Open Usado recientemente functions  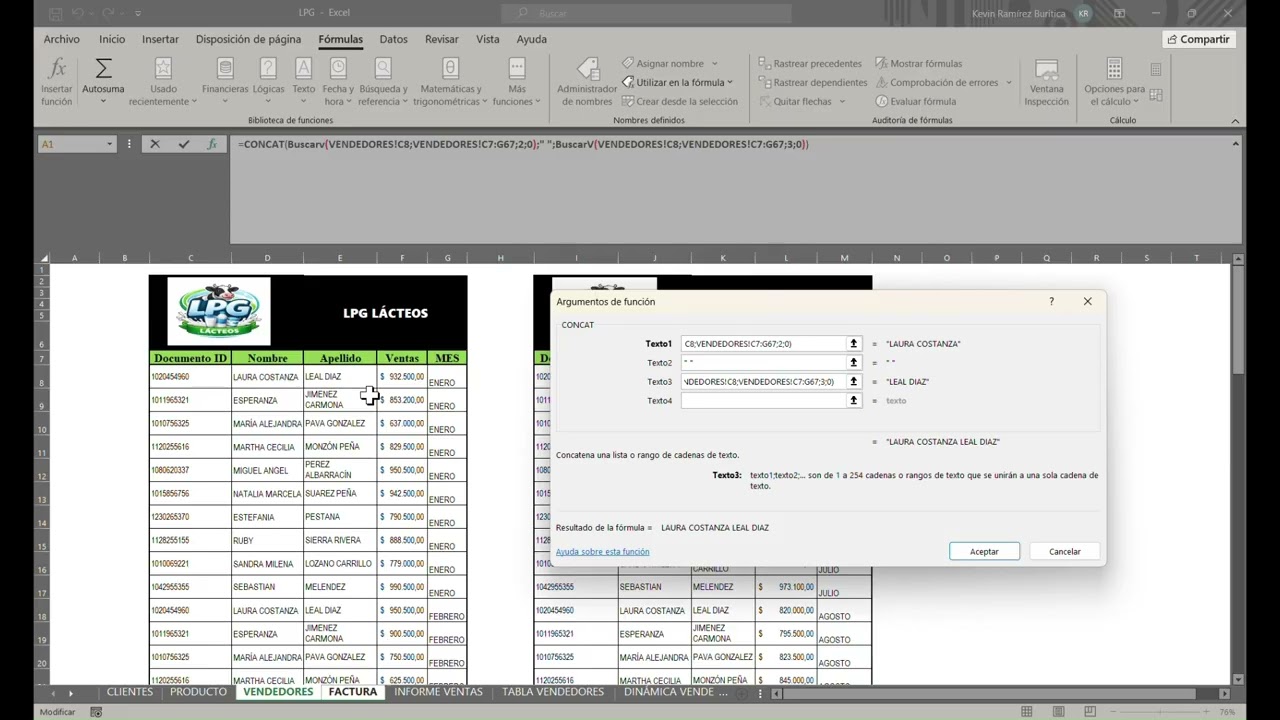coord(163,81)
